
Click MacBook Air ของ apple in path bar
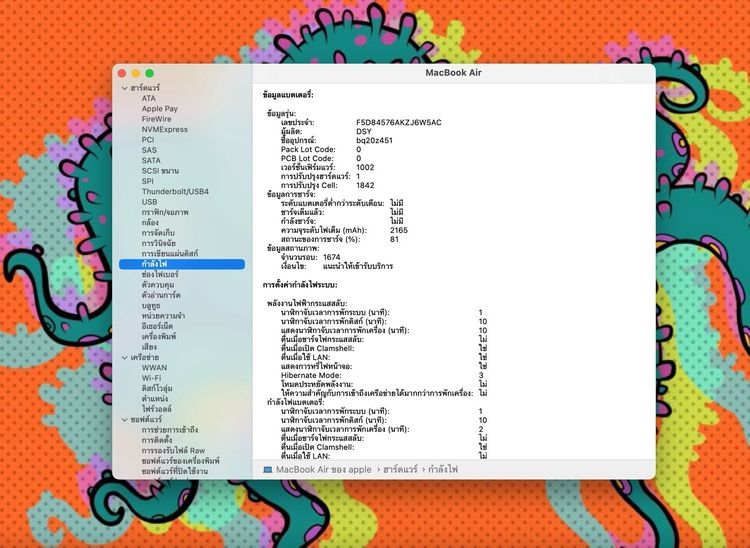[x=324, y=470]
